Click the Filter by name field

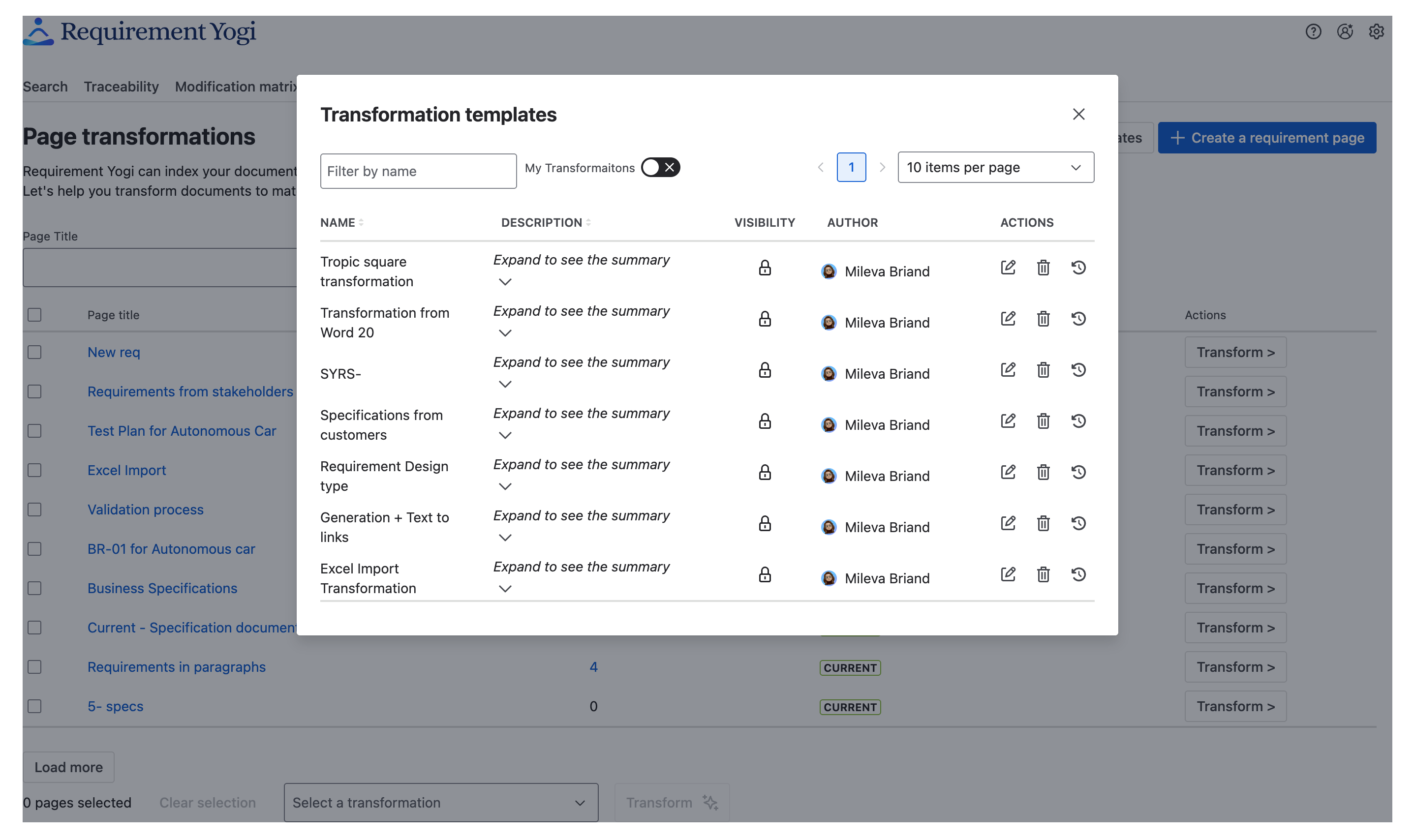[x=418, y=171]
